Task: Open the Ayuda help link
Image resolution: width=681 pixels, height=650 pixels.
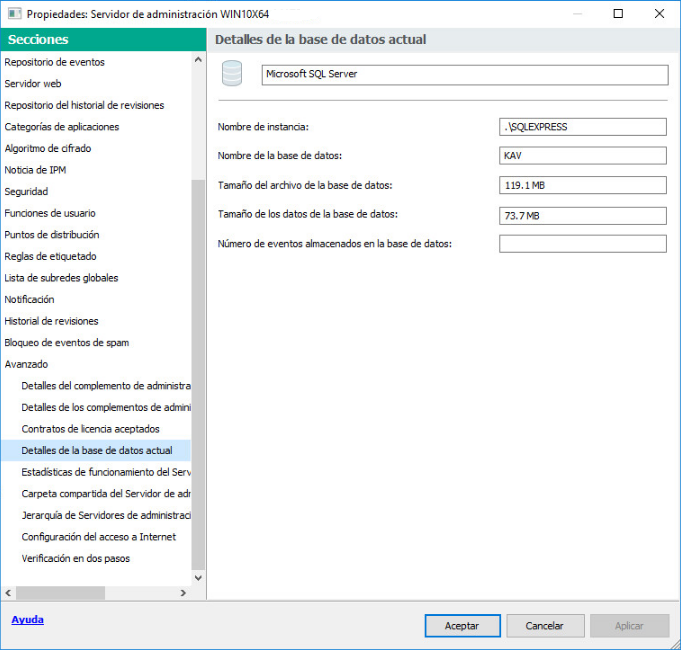Action: click(x=27, y=620)
